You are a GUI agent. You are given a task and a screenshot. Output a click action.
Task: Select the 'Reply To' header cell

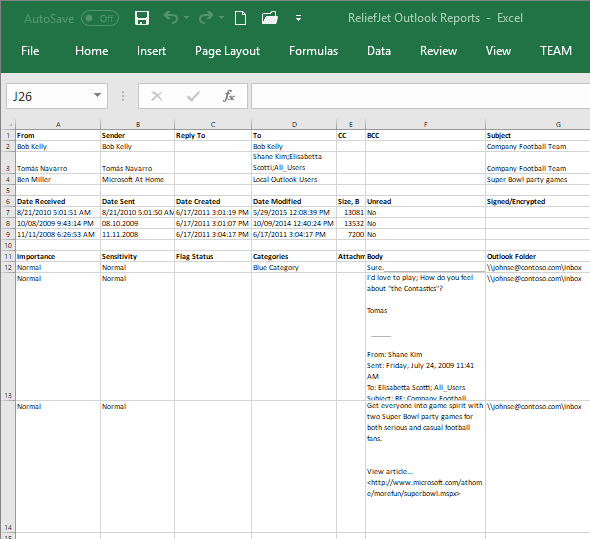coord(213,136)
